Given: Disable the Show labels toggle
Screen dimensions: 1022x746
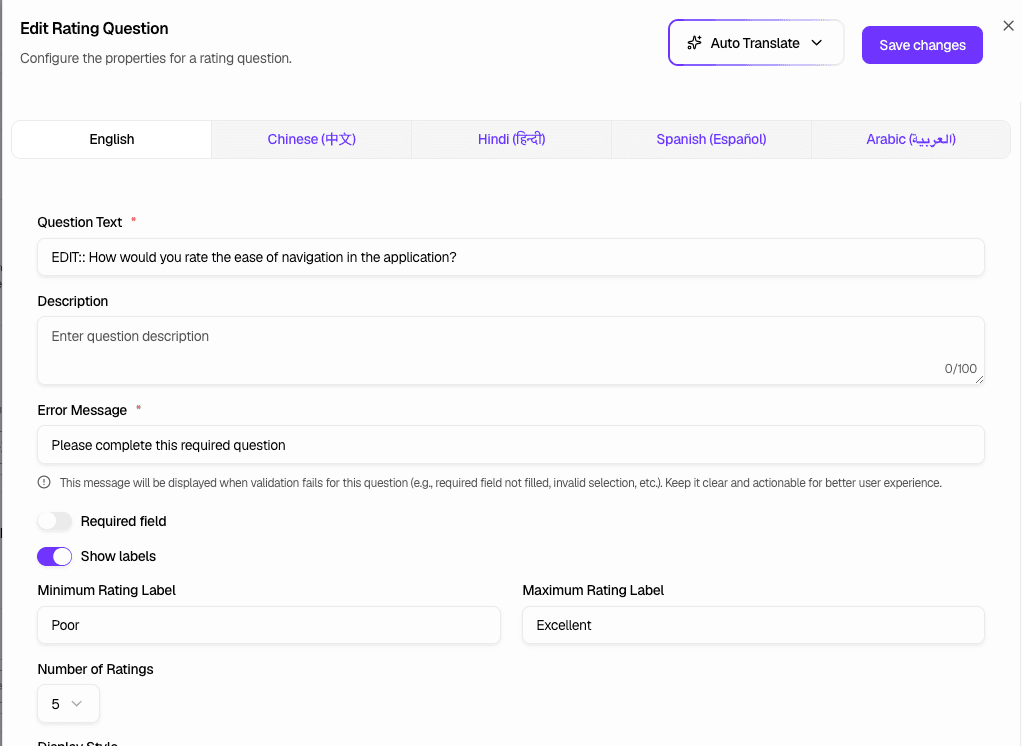Looking at the screenshot, I should click(54, 556).
